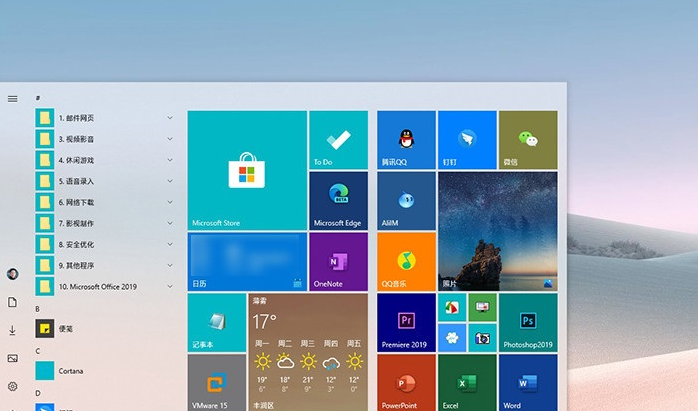Open the 腾讯QQ penguin tile
The image size is (698, 411).
[x=406, y=140]
